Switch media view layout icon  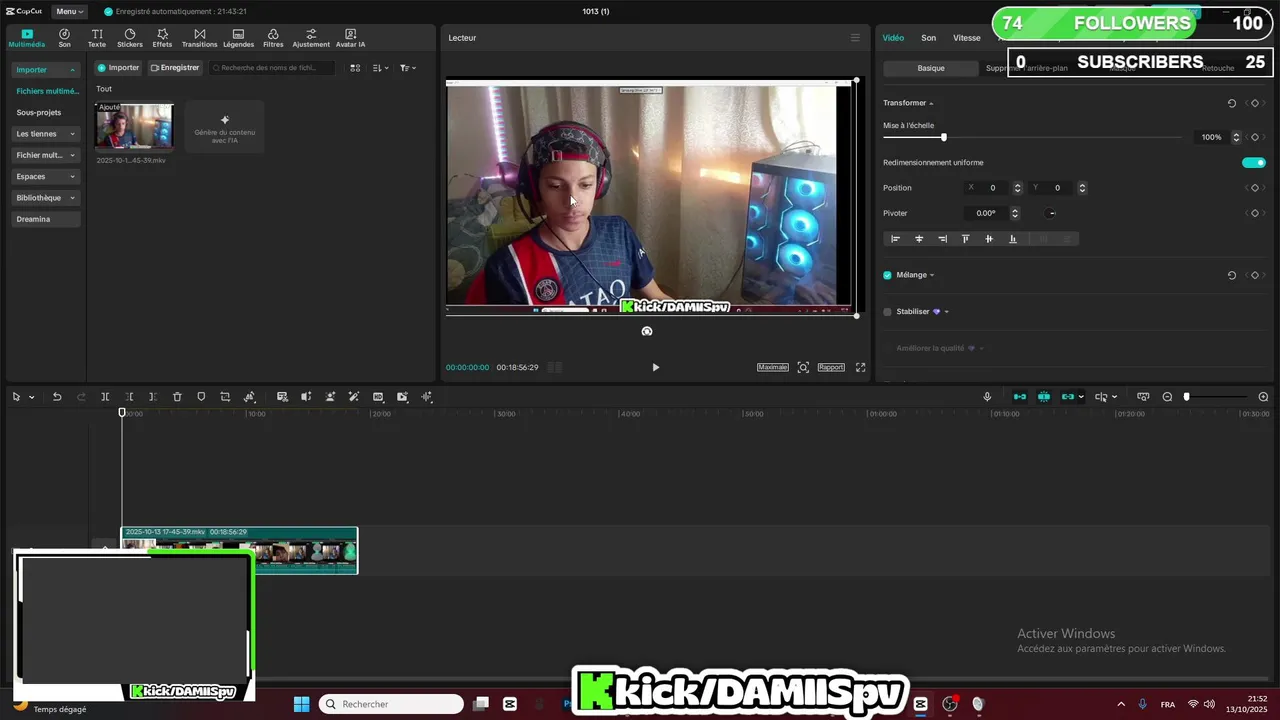click(x=355, y=68)
